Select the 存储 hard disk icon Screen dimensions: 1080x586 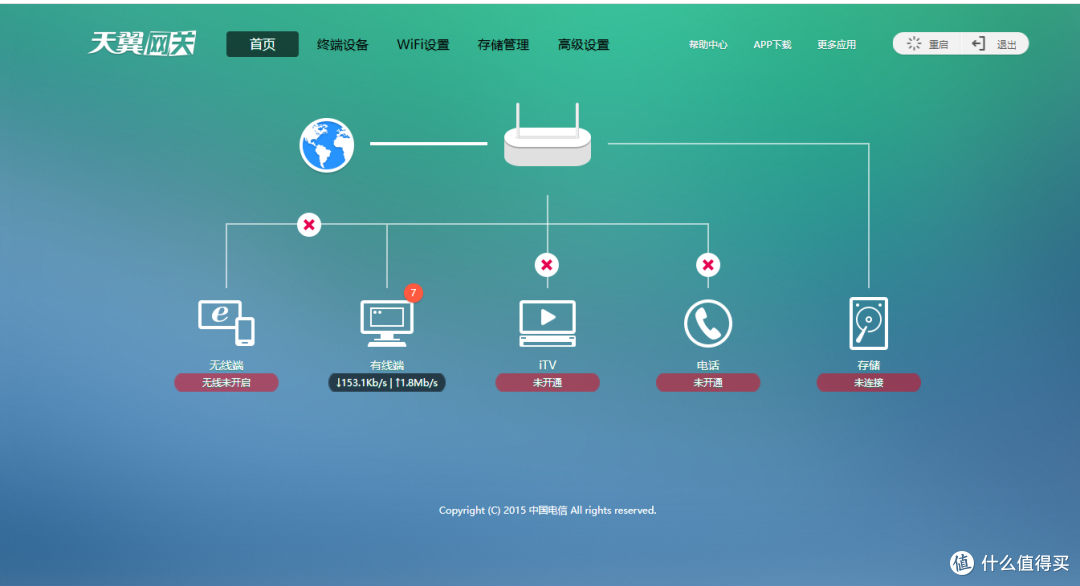(x=869, y=324)
